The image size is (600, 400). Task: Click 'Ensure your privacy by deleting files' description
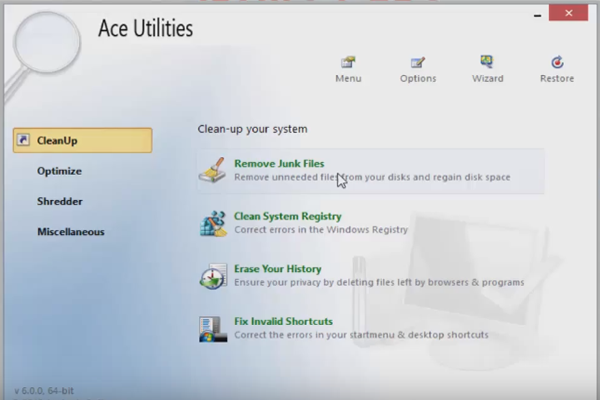pyautogui.click(x=379, y=282)
